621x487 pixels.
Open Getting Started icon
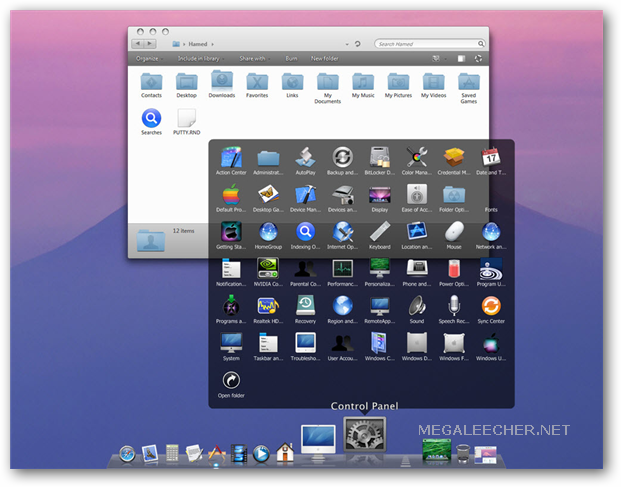click(x=231, y=232)
